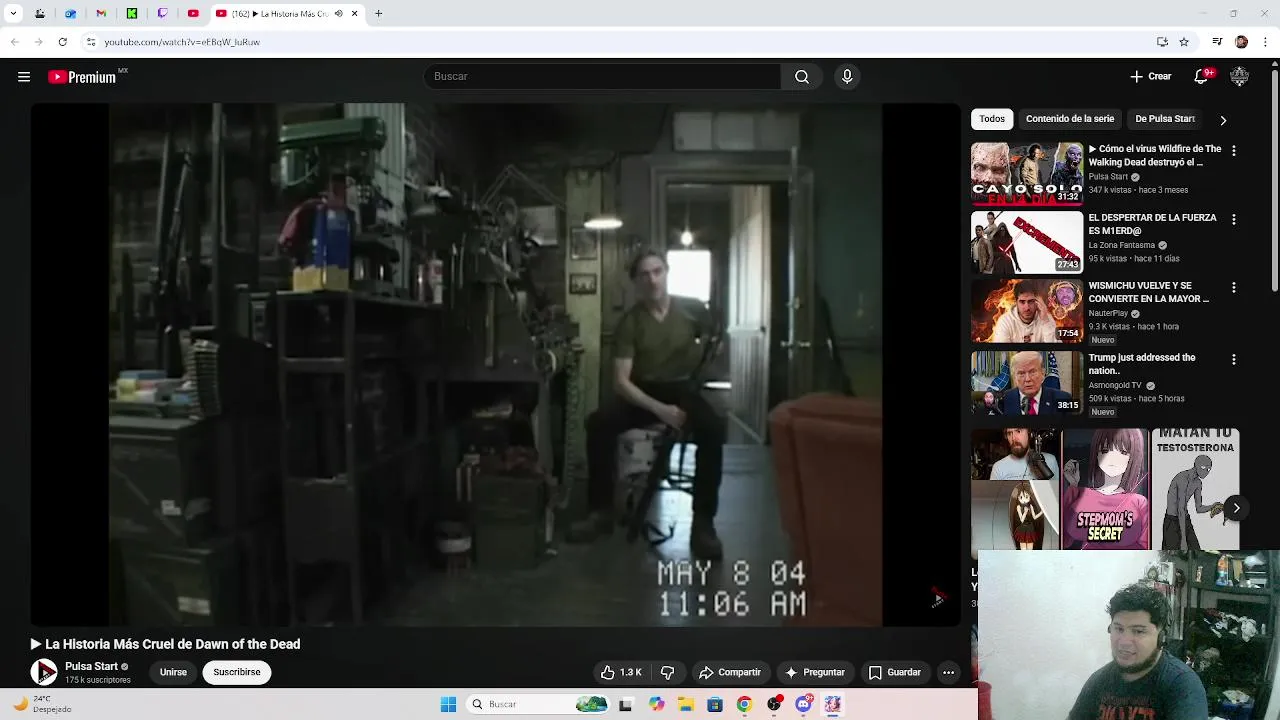Image resolution: width=1280 pixels, height=720 pixels.
Task: Open Discord from taskbar
Action: 803,705
